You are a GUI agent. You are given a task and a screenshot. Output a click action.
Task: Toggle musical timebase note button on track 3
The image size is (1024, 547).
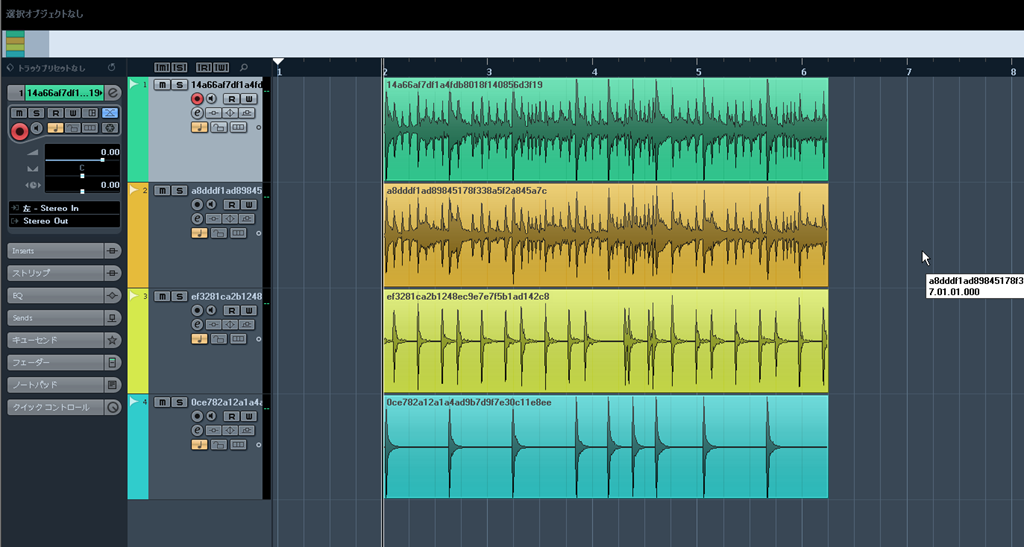click(x=199, y=339)
